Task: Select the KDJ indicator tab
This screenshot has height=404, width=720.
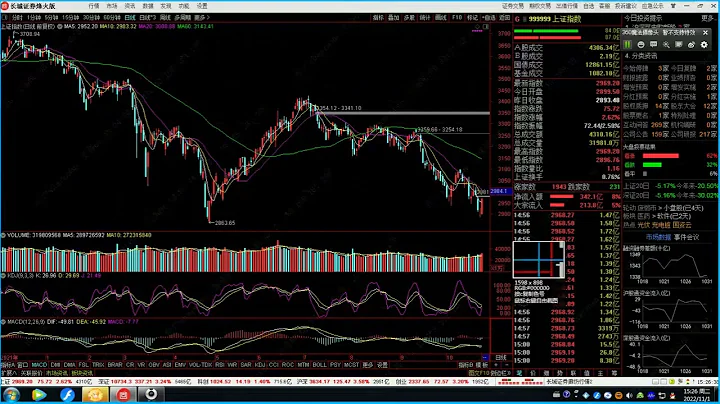Action: [260, 365]
